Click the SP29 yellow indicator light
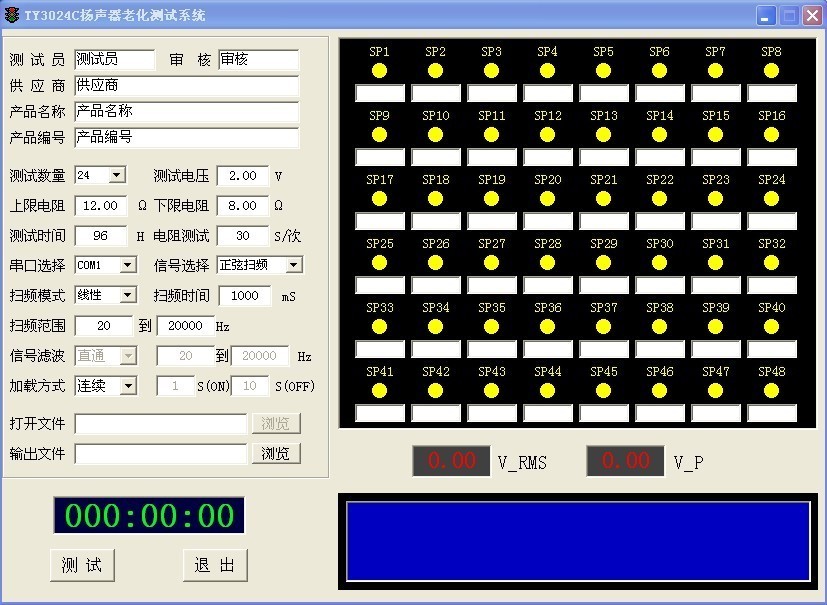This screenshot has height=605, width=827. 603,263
